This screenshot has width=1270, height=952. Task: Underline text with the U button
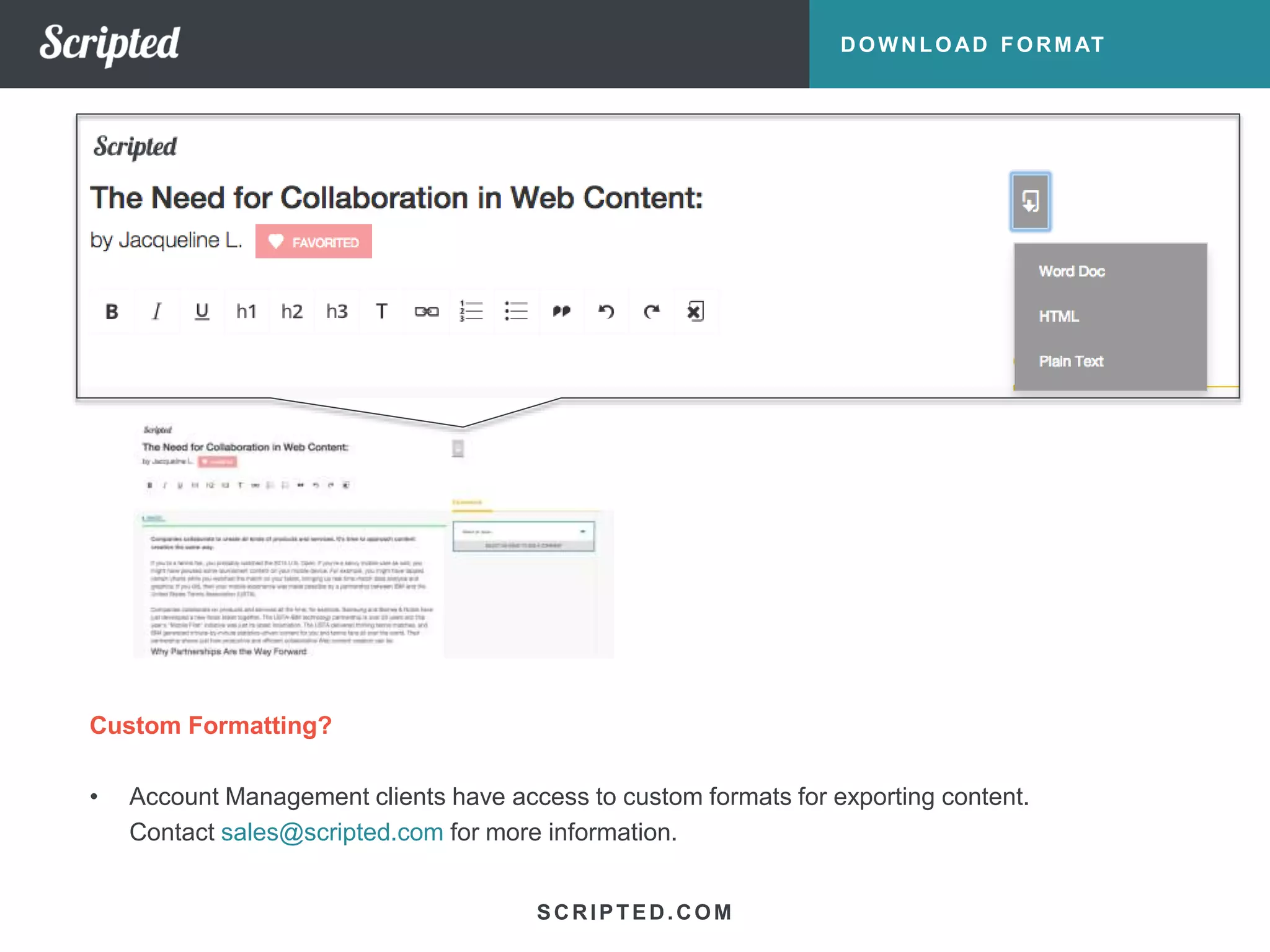point(202,311)
